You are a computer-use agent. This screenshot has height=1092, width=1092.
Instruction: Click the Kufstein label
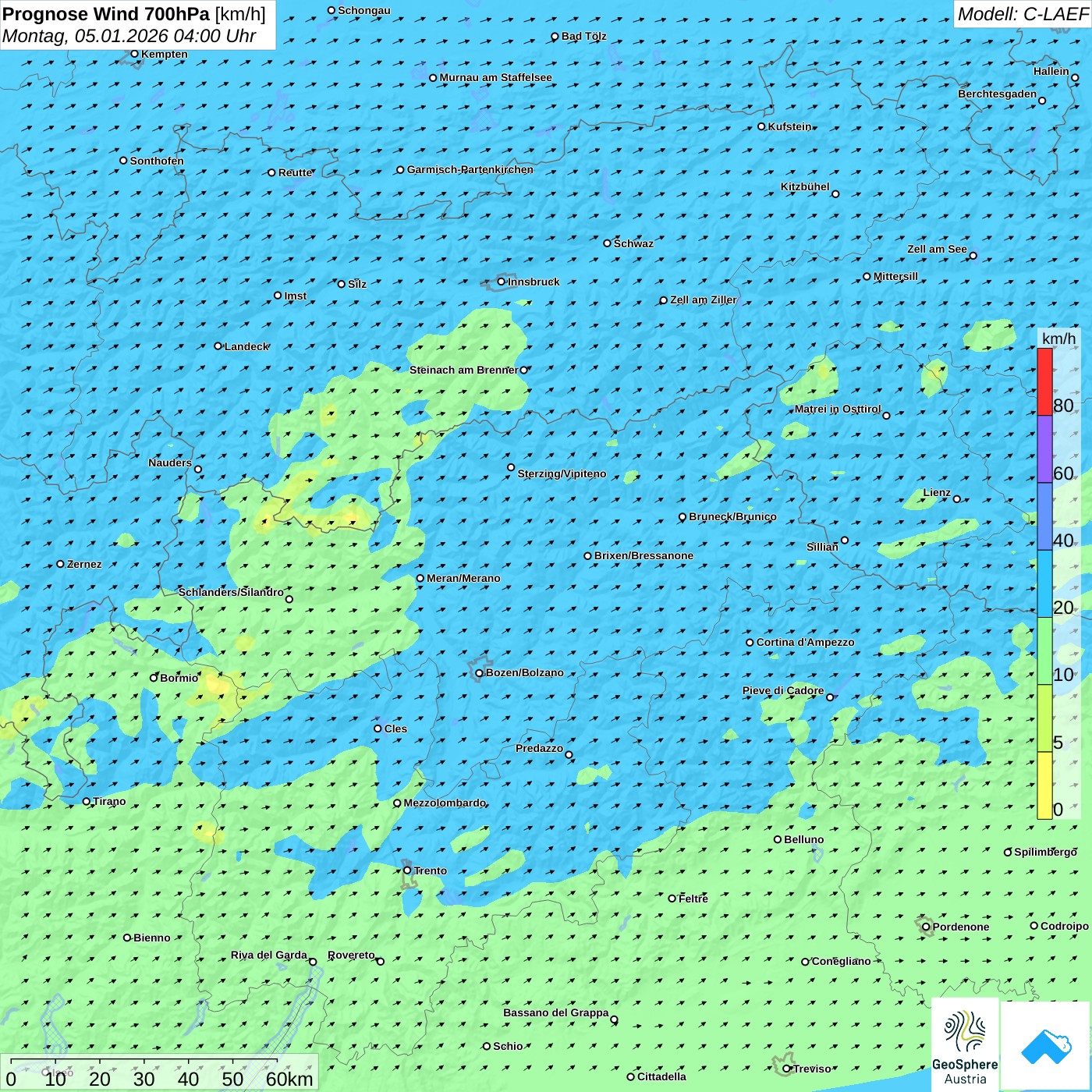(x=790, y=126)
